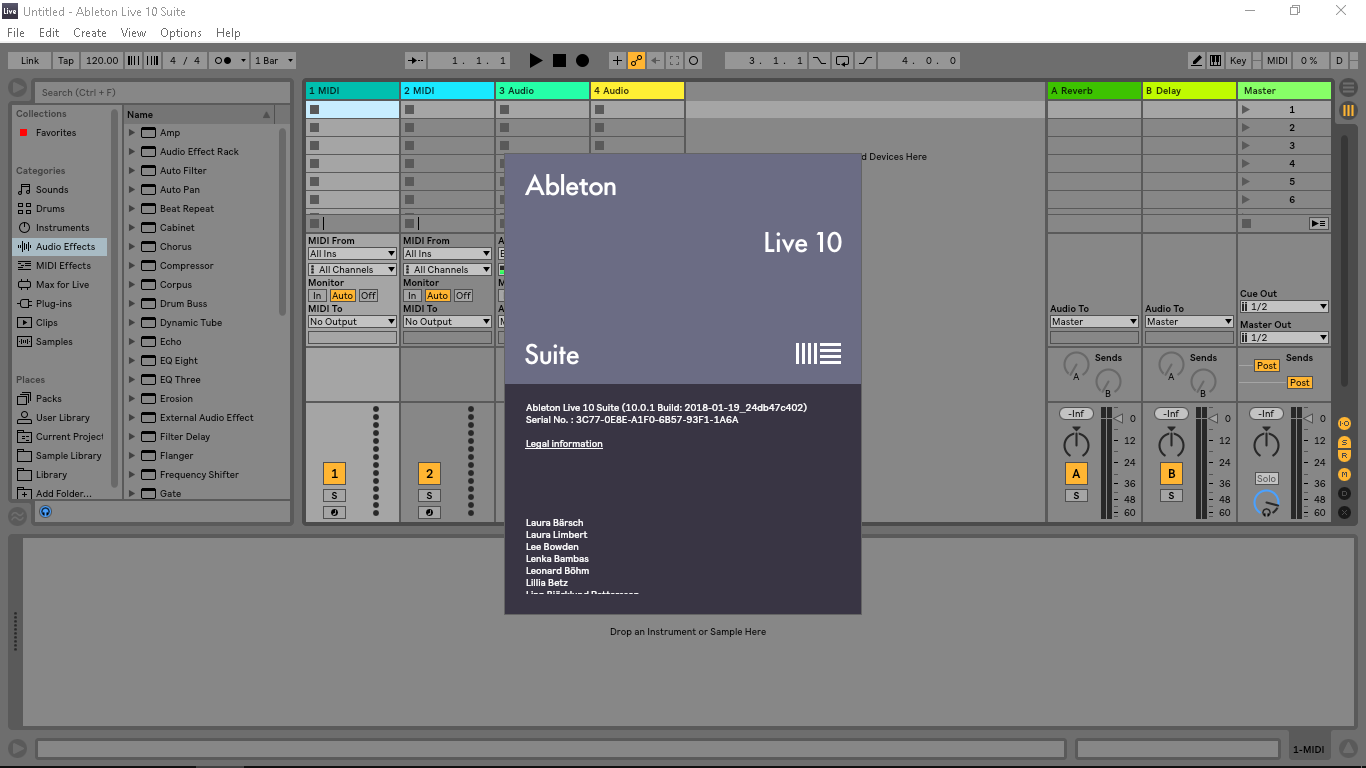Click the Play button in transport
The width and height of the screenshot is (1366, 768).
(x=536, y=61)
